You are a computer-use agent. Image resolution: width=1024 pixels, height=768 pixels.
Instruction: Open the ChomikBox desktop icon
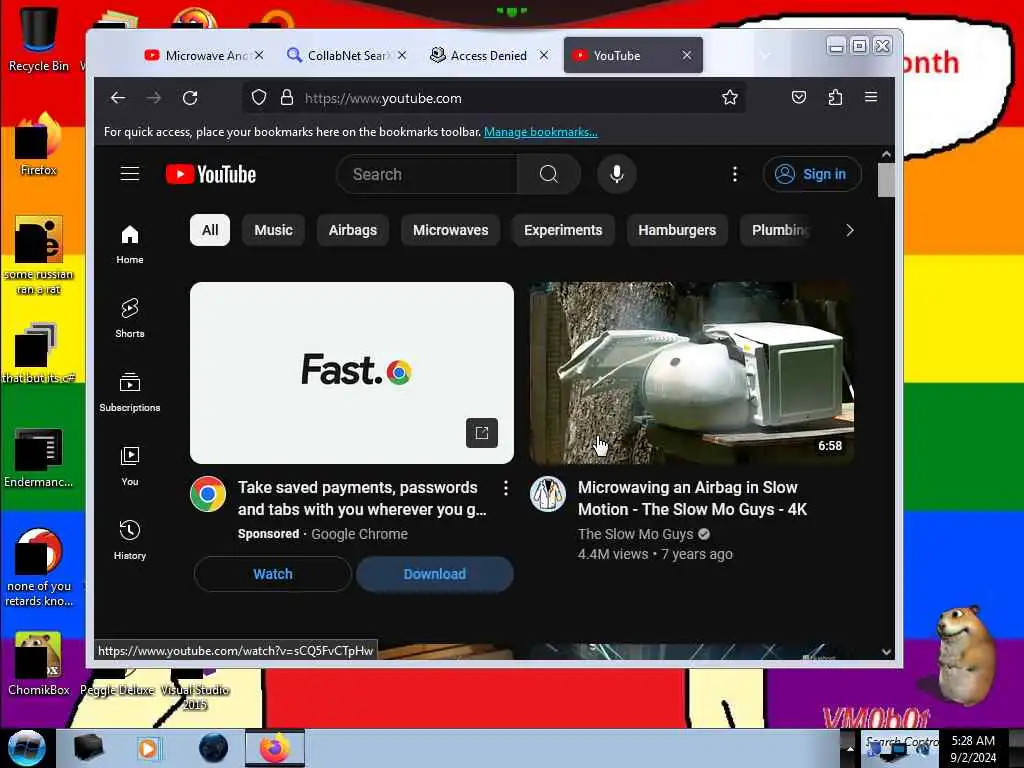coord(39,663)
